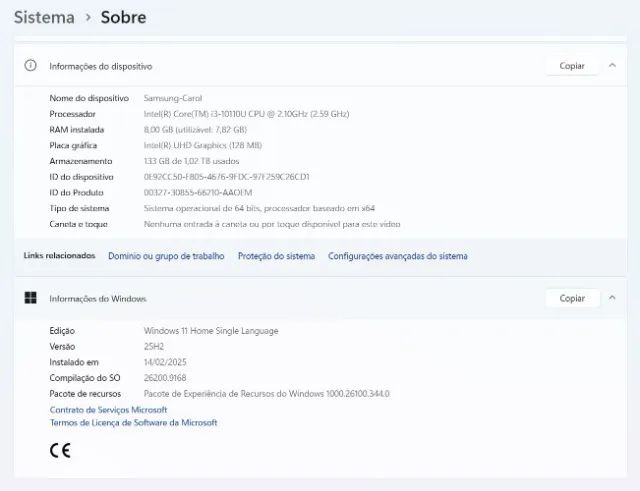640x491 pixels.
Task: Click the Informações do Windows header text
Action: [98, 299]
